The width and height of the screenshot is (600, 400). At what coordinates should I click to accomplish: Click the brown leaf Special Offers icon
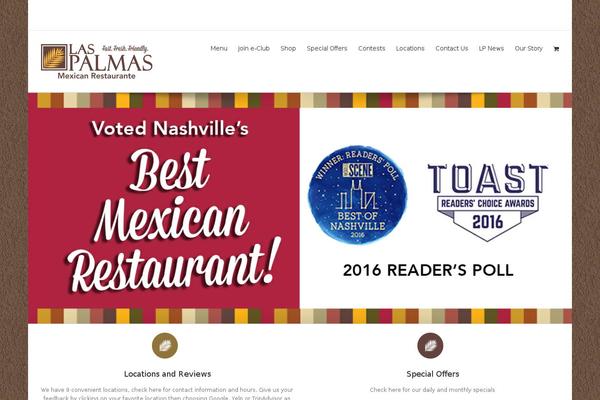pyautogui.click(x=430, y=345)
